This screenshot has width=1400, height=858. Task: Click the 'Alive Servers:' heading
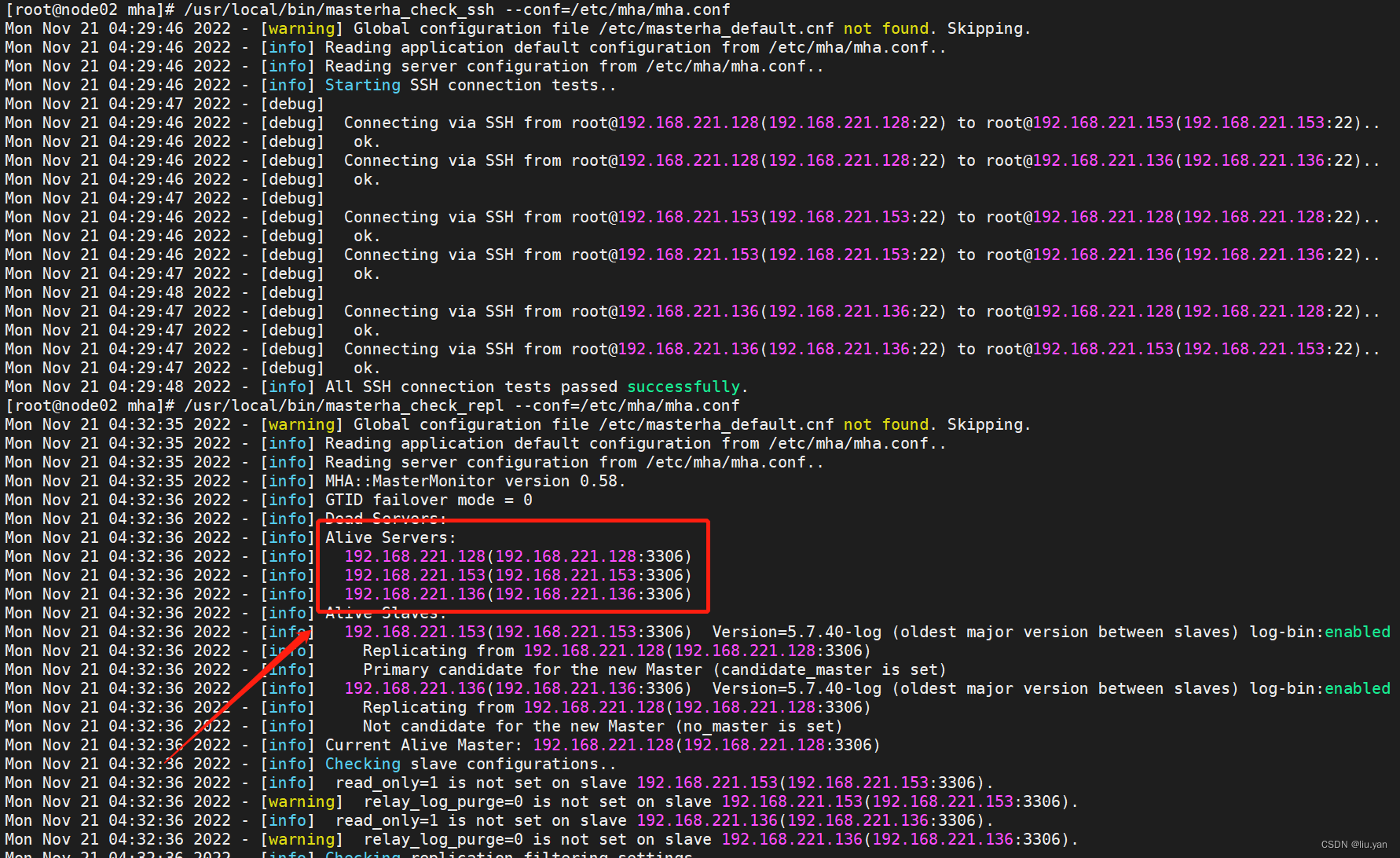(390, 537)
